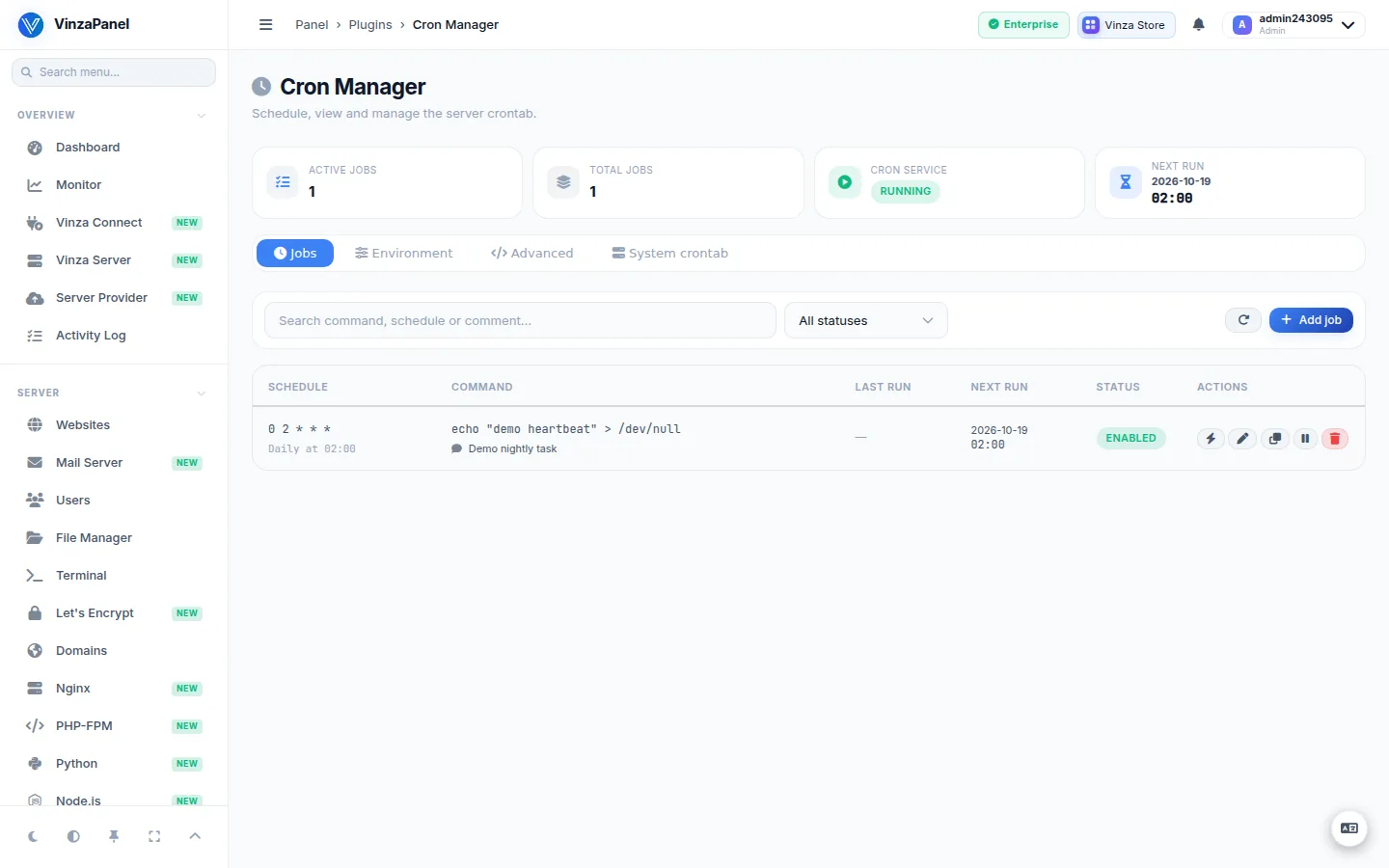Expand the admin243095 account menu
This screenshot has width=1389, height=868.
pos(1294,25)
